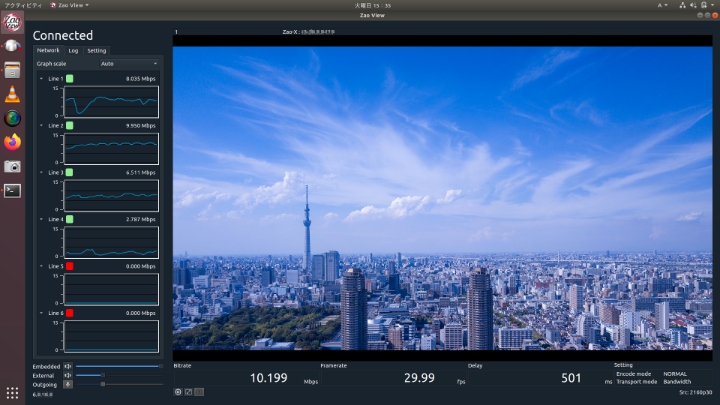Screen dimensions: 720x405
Task: Open the Graph scale Auto dropdown
Action: click(x=129, y=64)
